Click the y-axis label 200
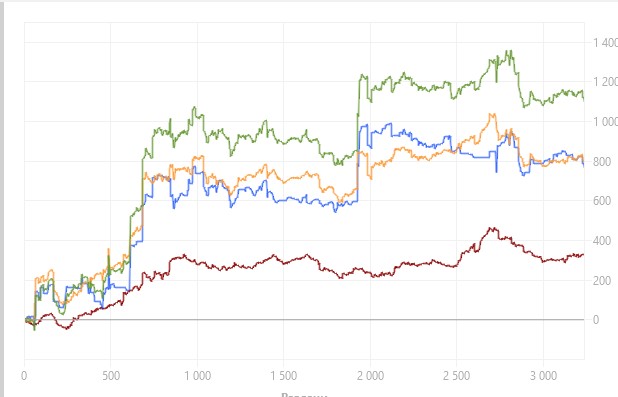This screenshot has width=618, height=397. [602, 280]
